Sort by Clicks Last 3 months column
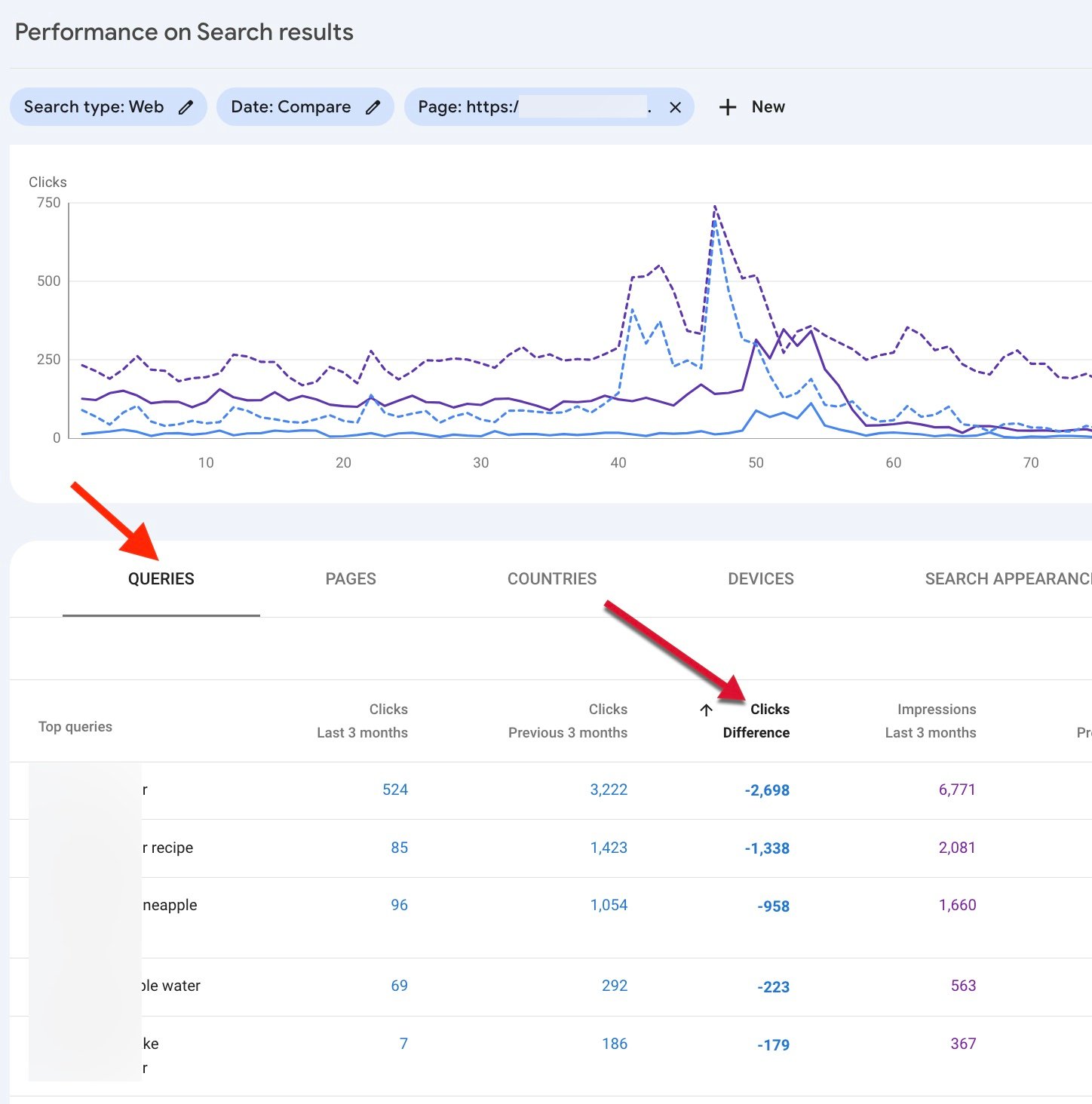1092x1104 pixels. (x=363, y=721)
